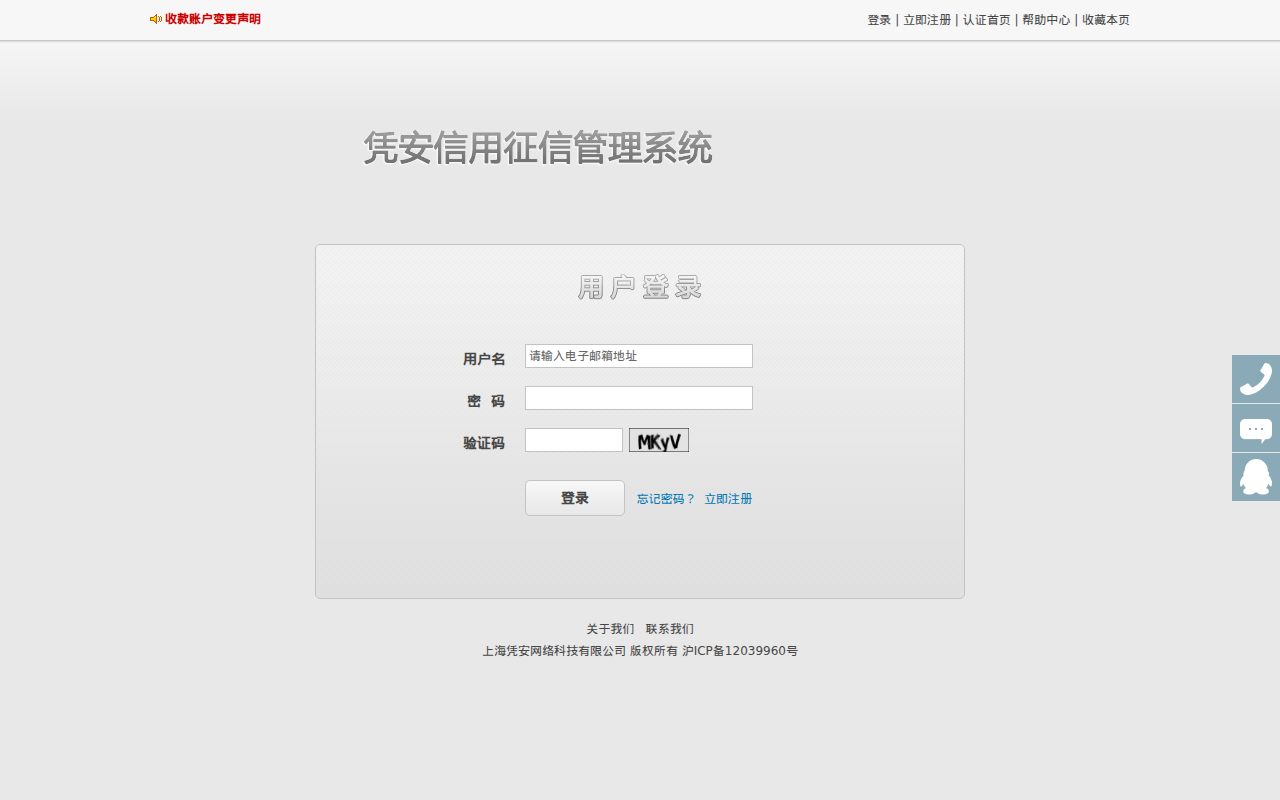
Task: Click the 登录 submit button
Action: click(x=574, y=497)
